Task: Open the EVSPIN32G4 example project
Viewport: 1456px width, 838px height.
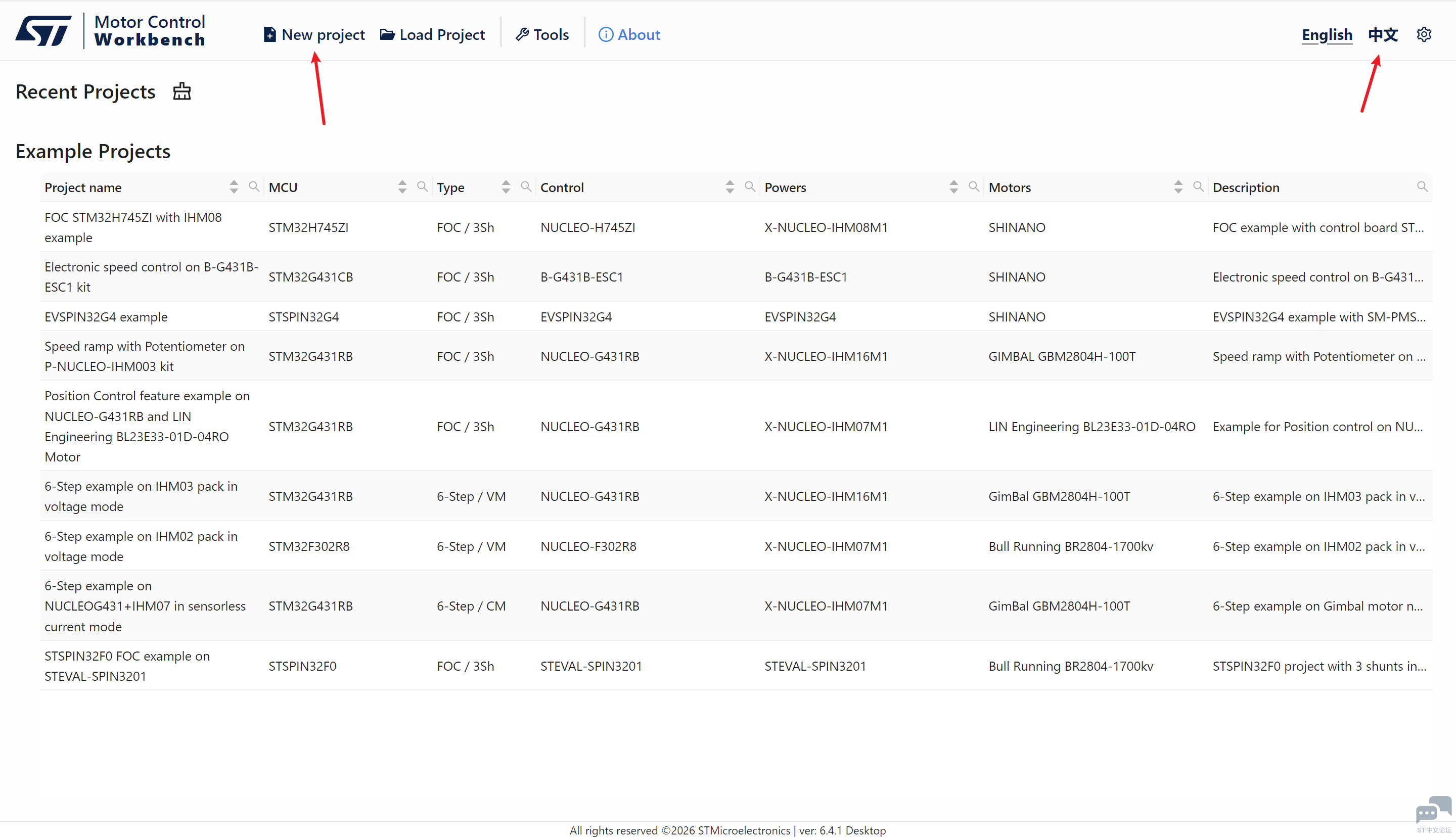Action: pyautogui.click(x=106, y=316)
